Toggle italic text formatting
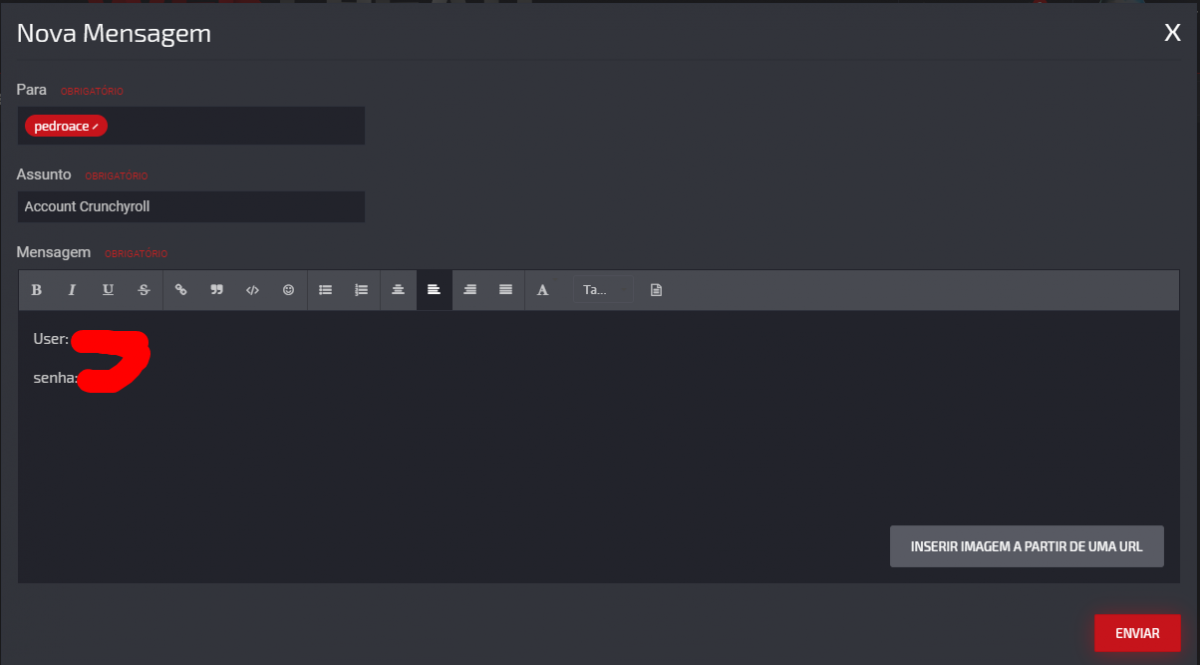Image resolution: width=1200 pixels, height=665 pixels. point(72,290)
